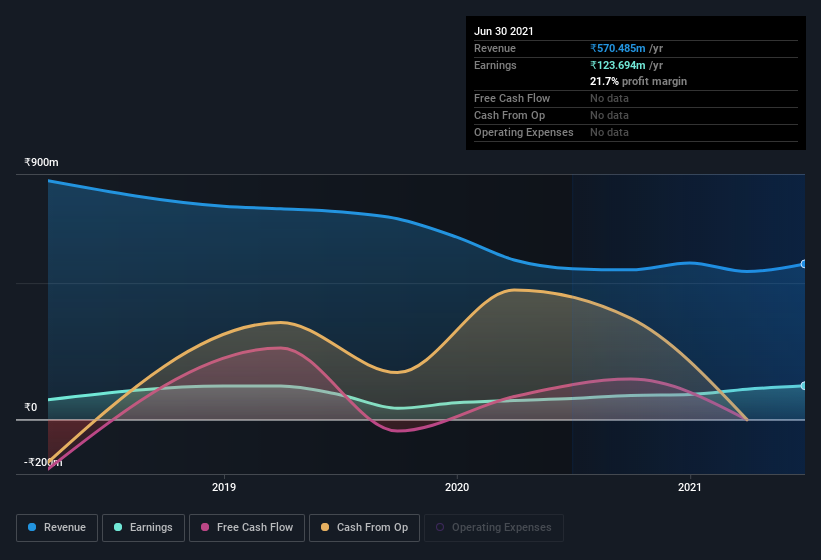The image size is (821, 560).
Task: Toggle the Earnings legend series
Action: coord(143,528)
